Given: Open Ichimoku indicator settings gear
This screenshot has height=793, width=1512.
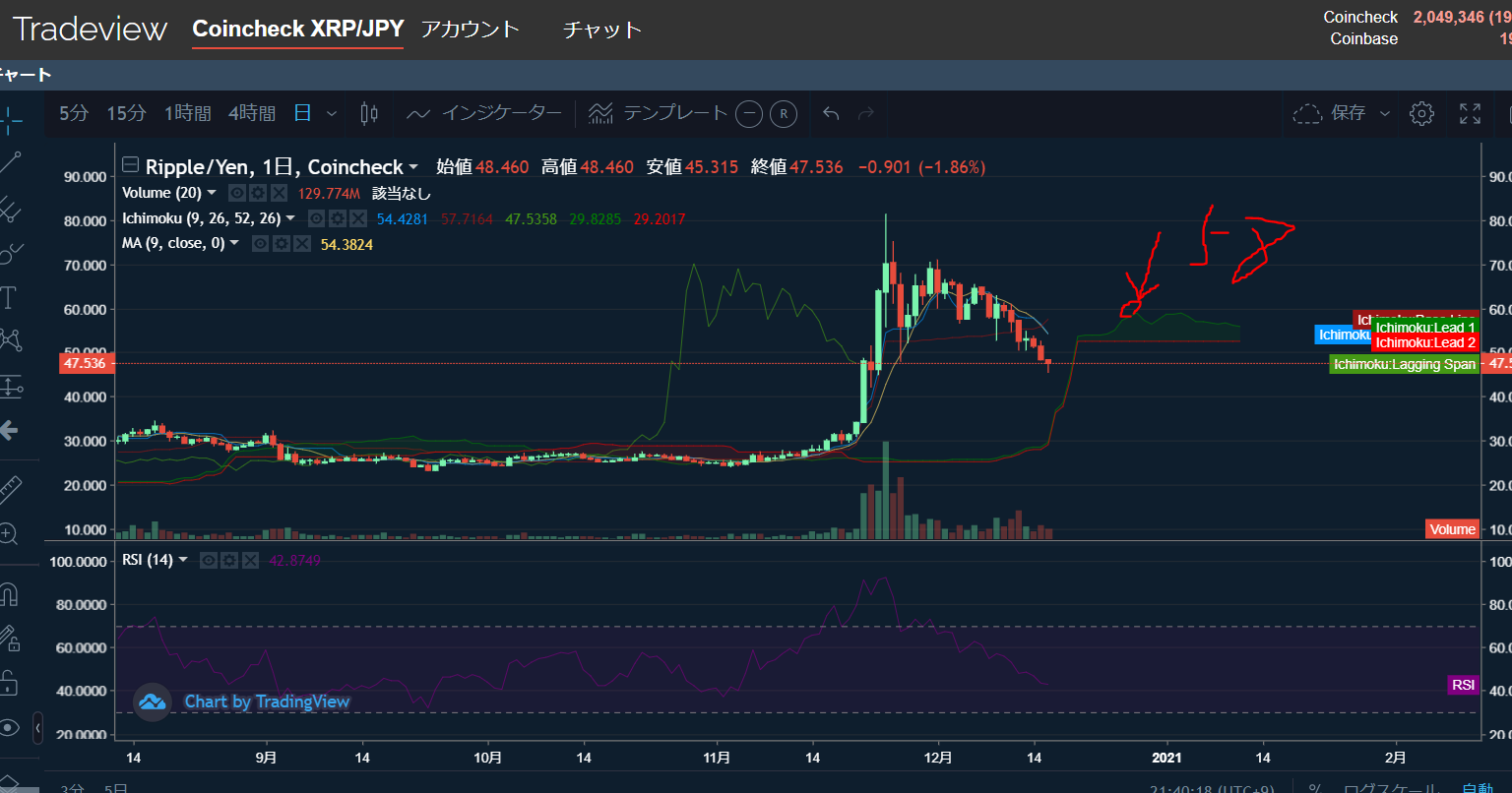Looking at the screenshot, I should coord(338,218).
